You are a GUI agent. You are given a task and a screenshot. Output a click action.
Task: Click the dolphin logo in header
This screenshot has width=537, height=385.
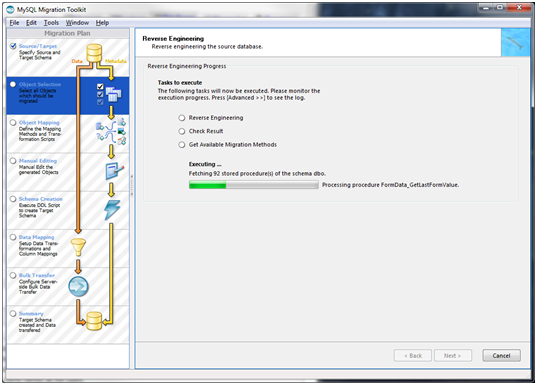coord(515,42)
